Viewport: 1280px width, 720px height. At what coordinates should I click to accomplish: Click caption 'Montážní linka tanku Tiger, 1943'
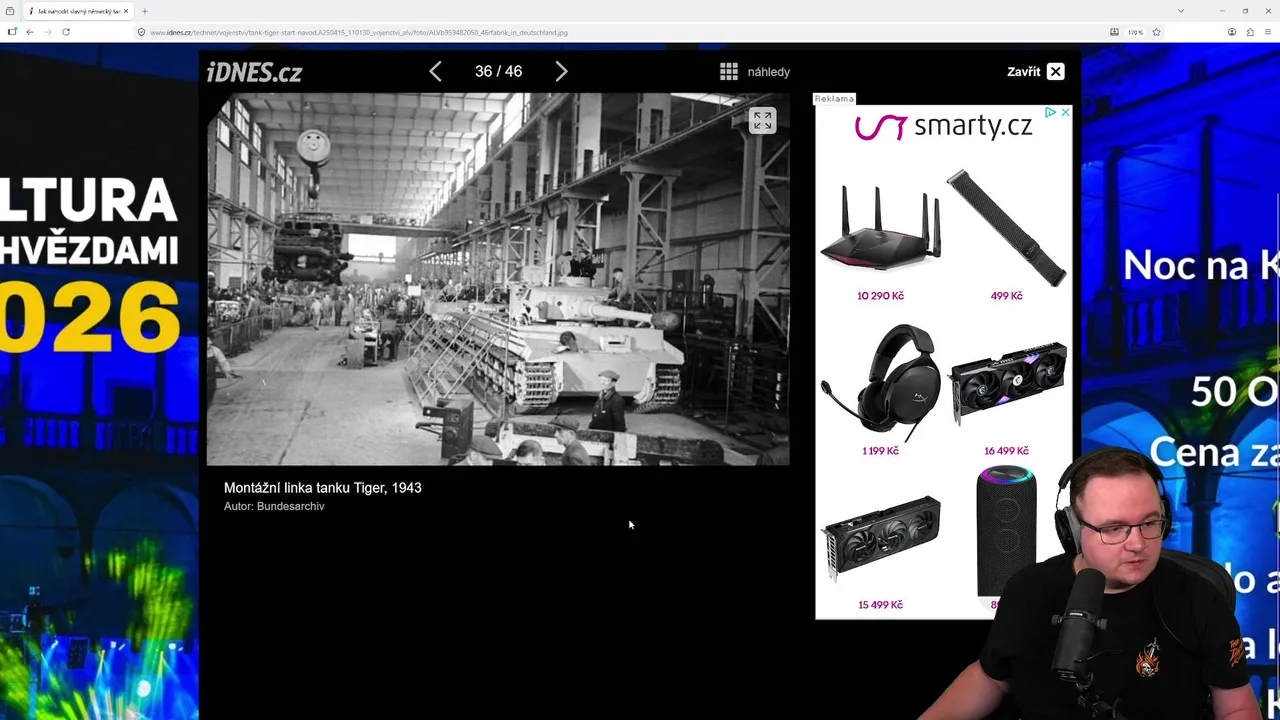[323, 488]
